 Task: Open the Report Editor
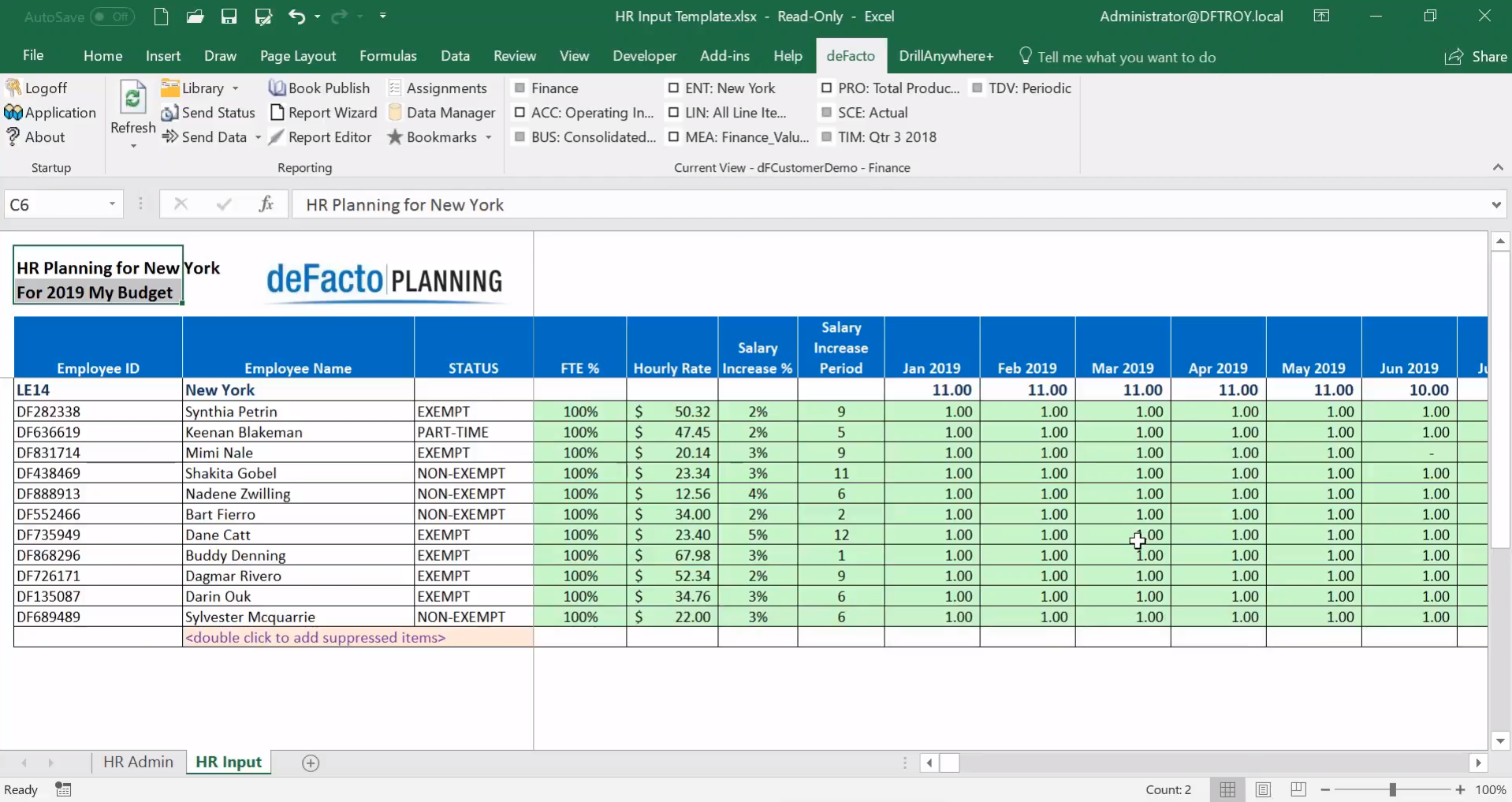[320, 137]
